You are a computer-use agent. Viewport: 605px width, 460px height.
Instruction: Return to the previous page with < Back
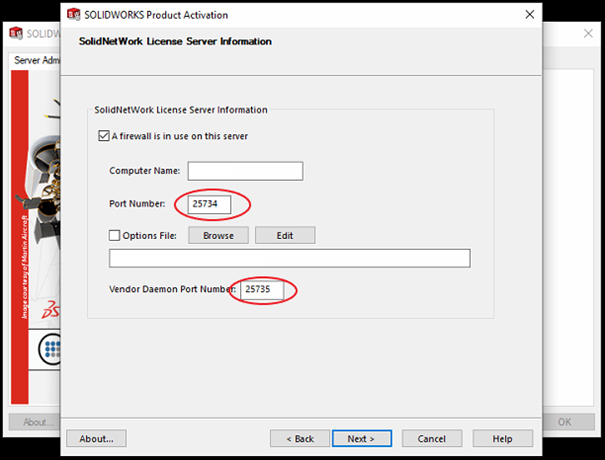(300, 439)
